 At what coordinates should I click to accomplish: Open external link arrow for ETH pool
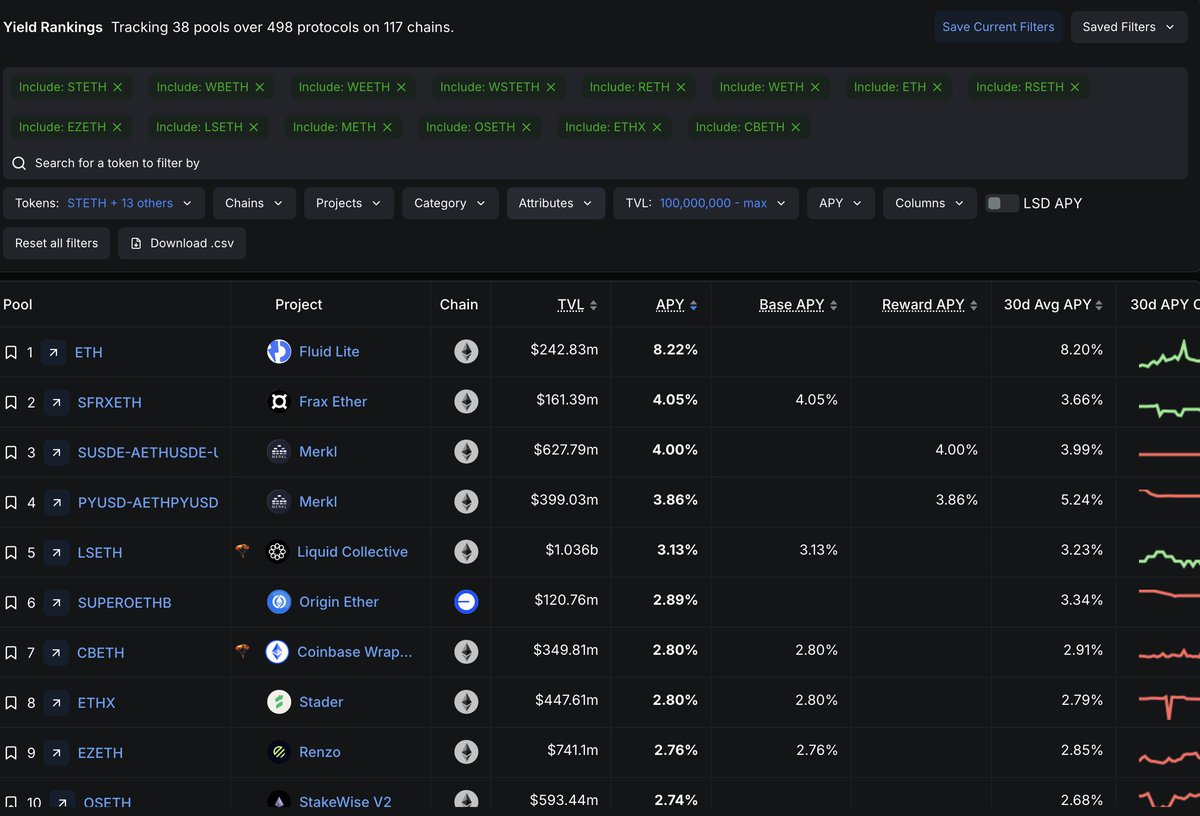tap(54, 352)
